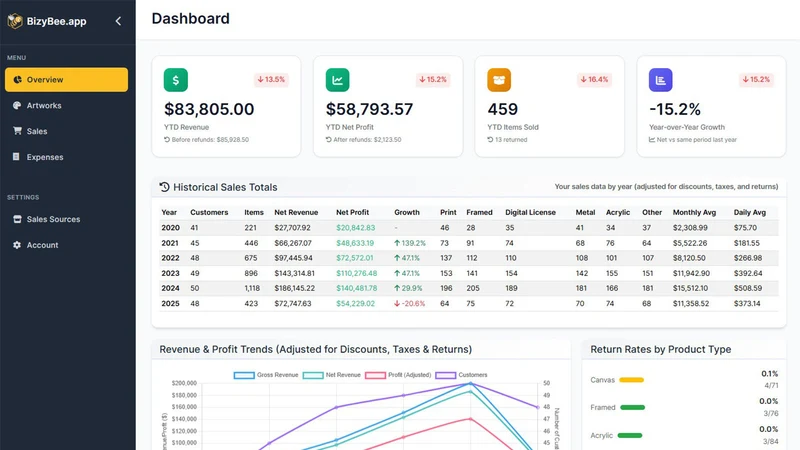Select the 2020 year row label
800x450 pixels.
[x=170, y=228]
